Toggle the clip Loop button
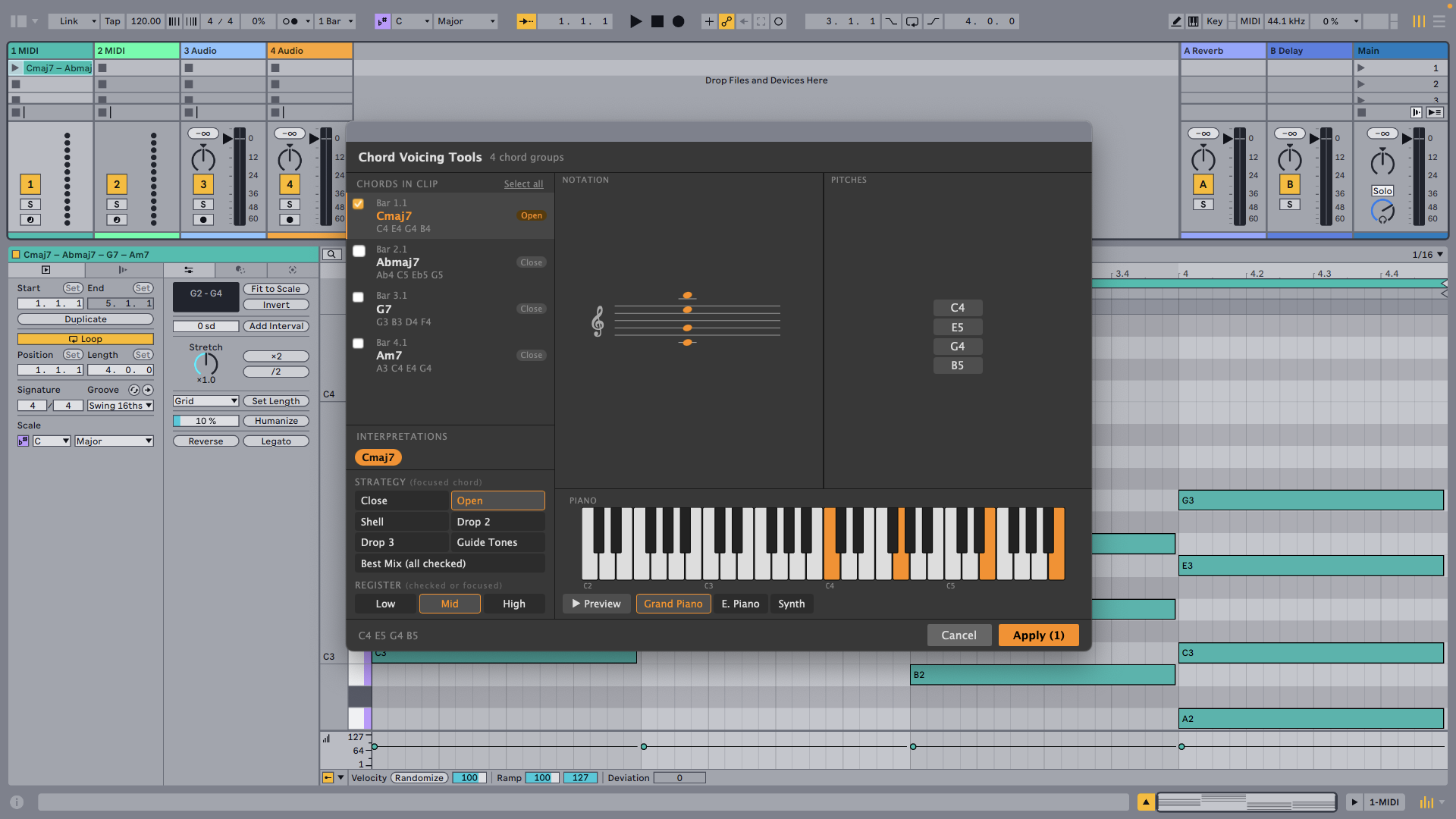1456x819 pixels. (86, 339)
